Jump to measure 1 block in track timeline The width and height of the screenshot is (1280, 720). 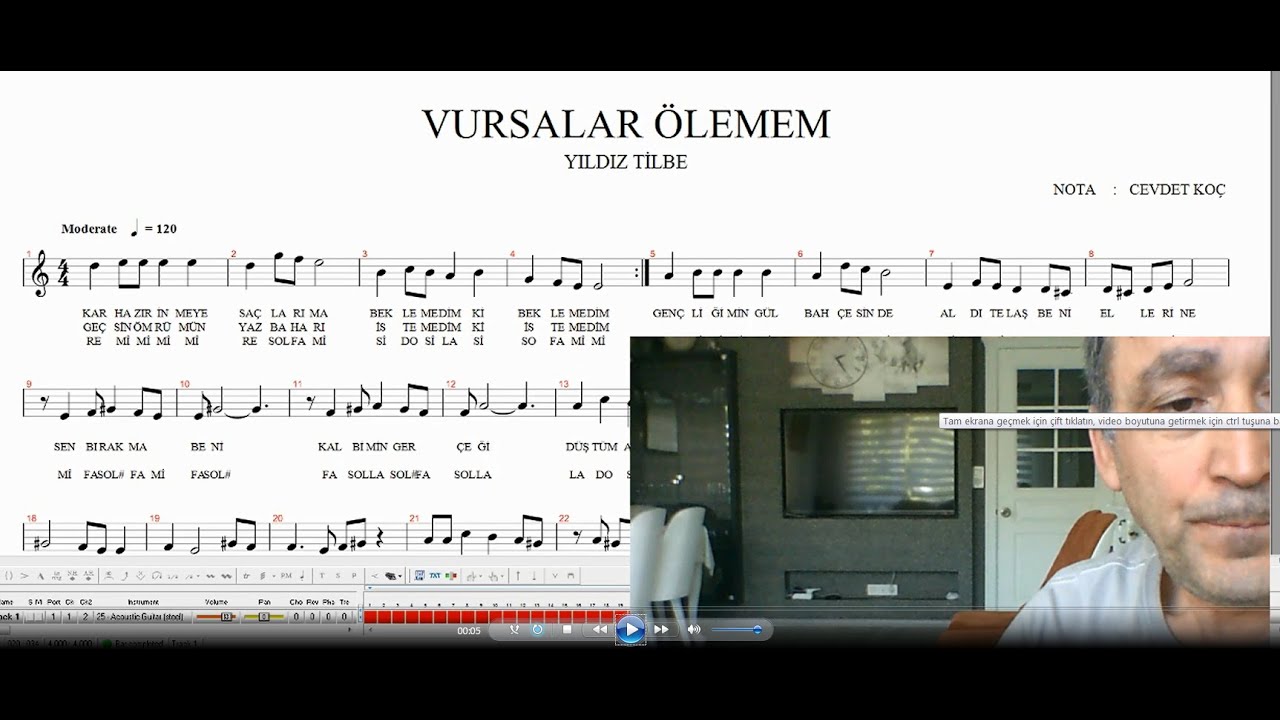coord(370,617)
